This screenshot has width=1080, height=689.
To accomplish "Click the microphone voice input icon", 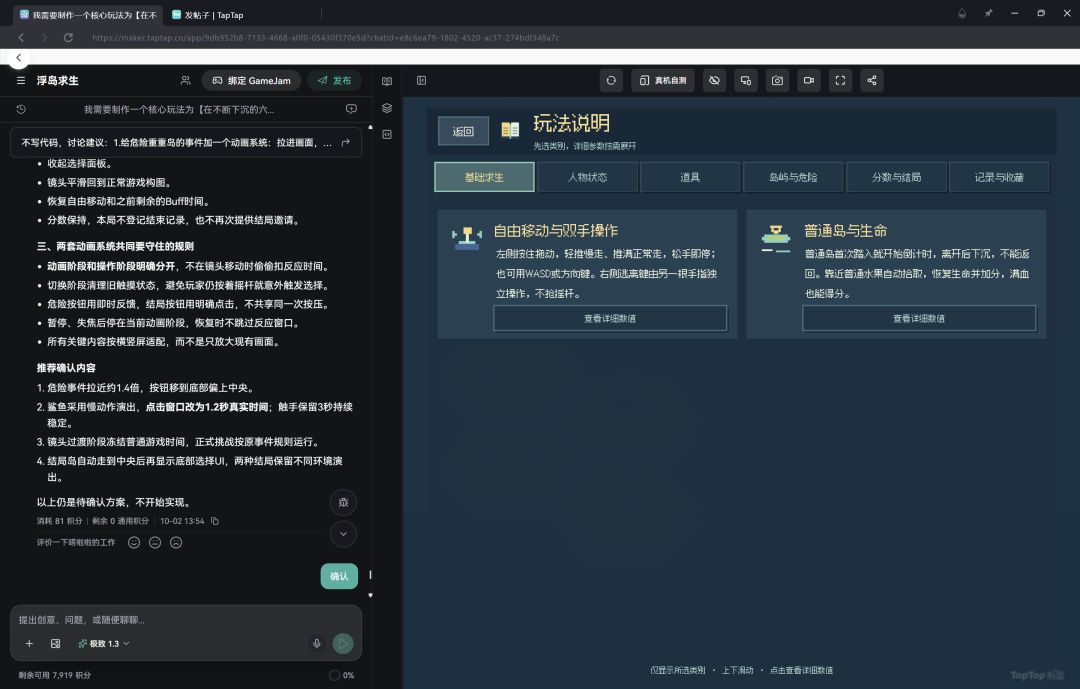I will click(x=317, y=644).
